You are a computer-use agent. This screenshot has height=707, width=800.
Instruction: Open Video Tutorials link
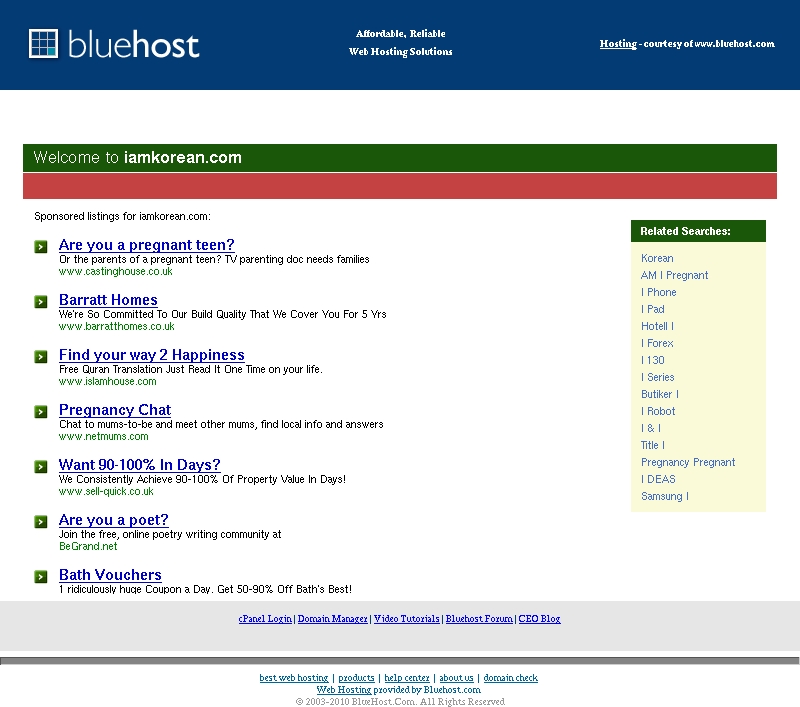pos(407,619)
